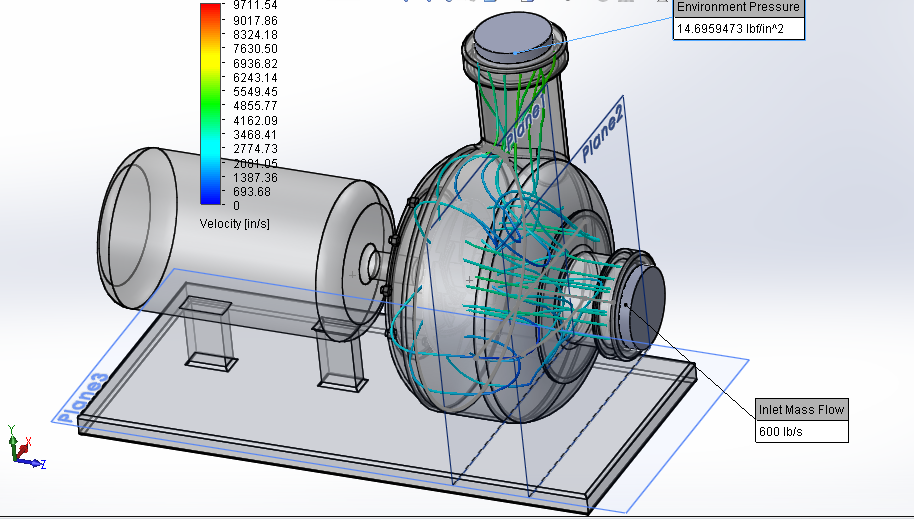Select the Inlet Mass Flow callout header

pyautogui.click(x=801, y=409)
